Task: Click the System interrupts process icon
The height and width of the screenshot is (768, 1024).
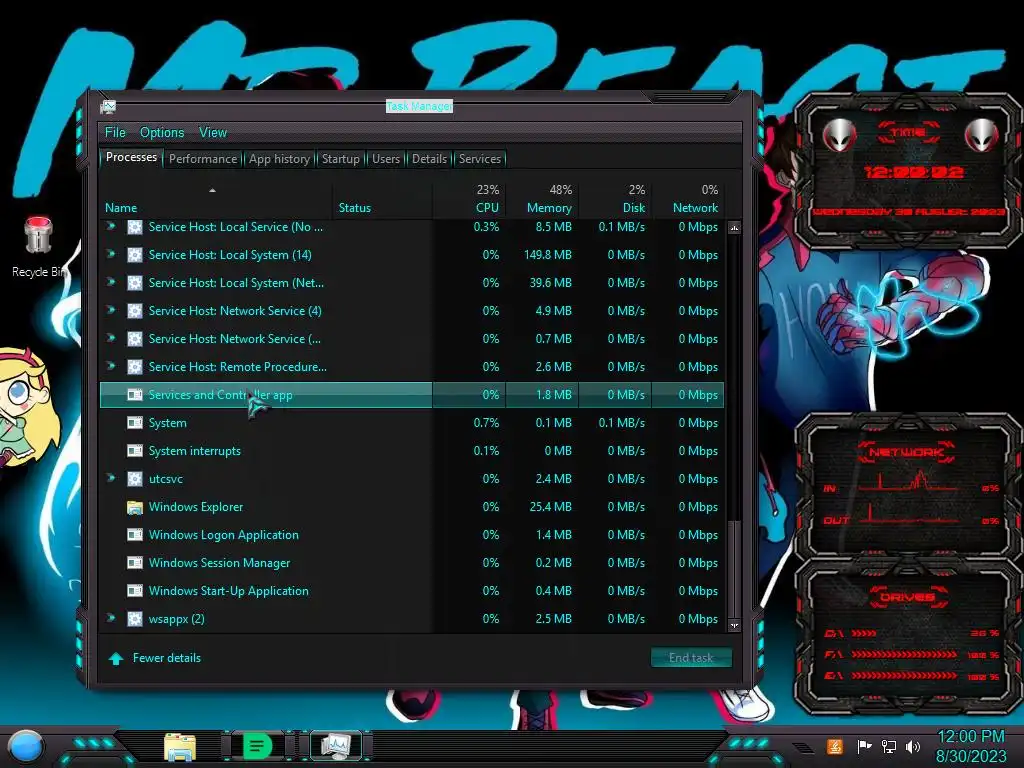Action: coord(135,451)
